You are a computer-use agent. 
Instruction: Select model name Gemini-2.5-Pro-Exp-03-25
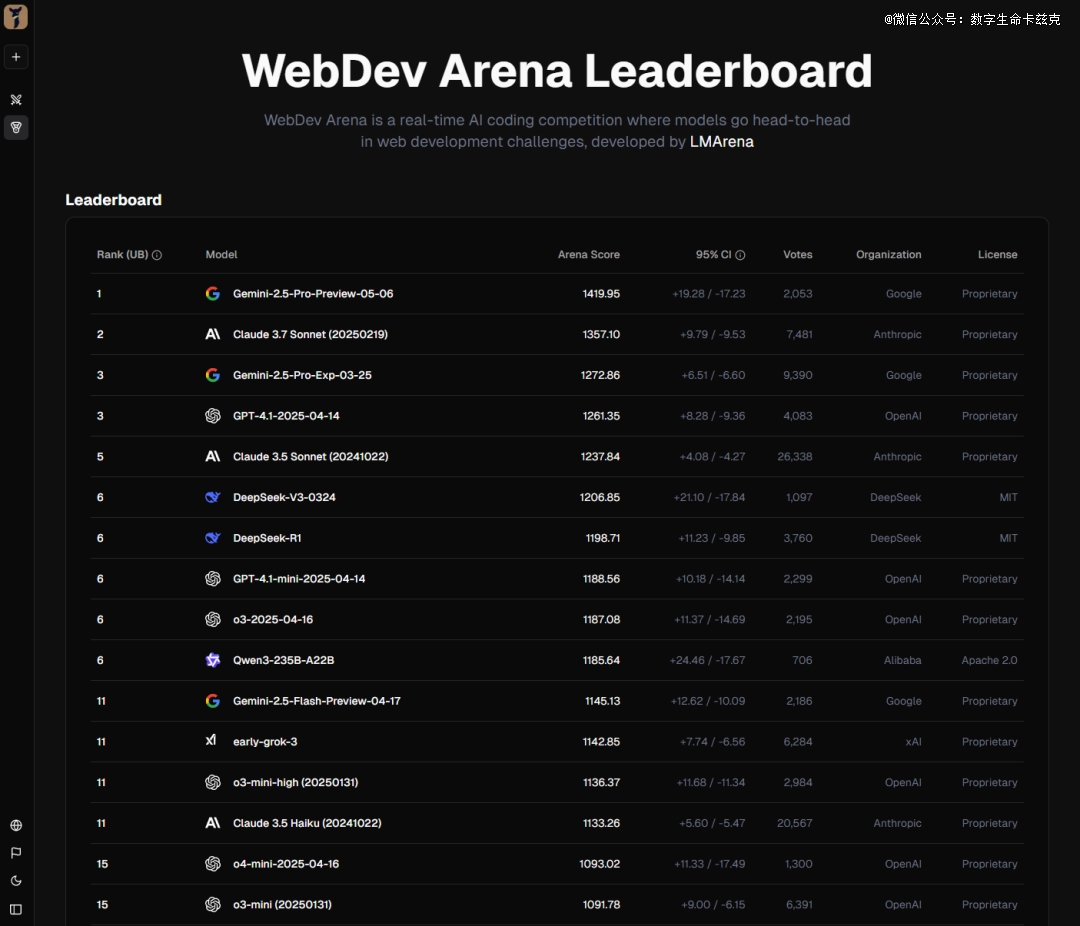point(302,375)
